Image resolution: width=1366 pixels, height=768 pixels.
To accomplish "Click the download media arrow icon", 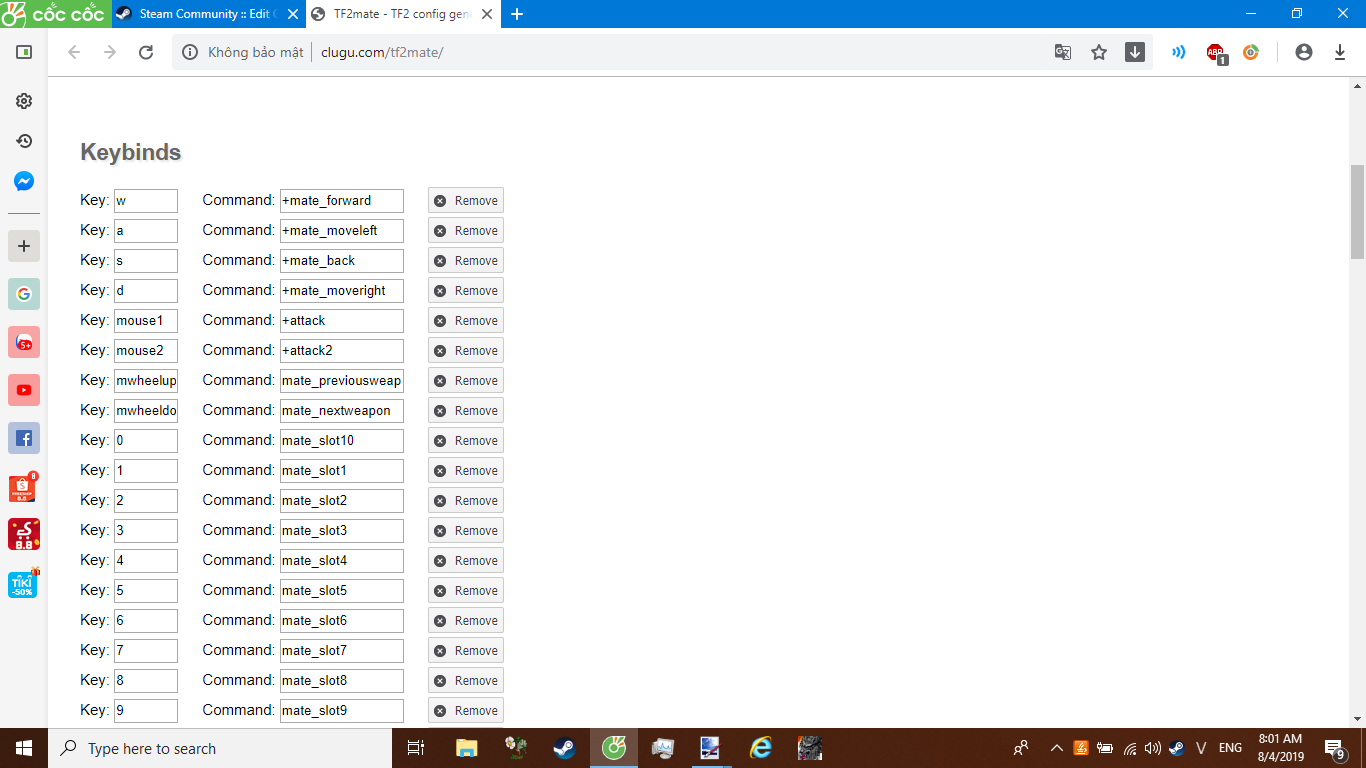I will (1135, 52).
